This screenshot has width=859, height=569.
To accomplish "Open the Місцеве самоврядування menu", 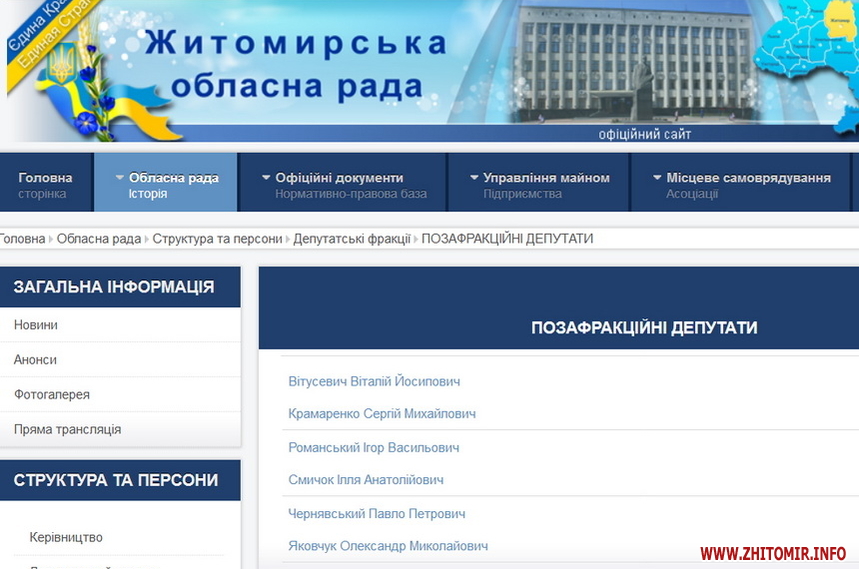I will click(742, 184).
